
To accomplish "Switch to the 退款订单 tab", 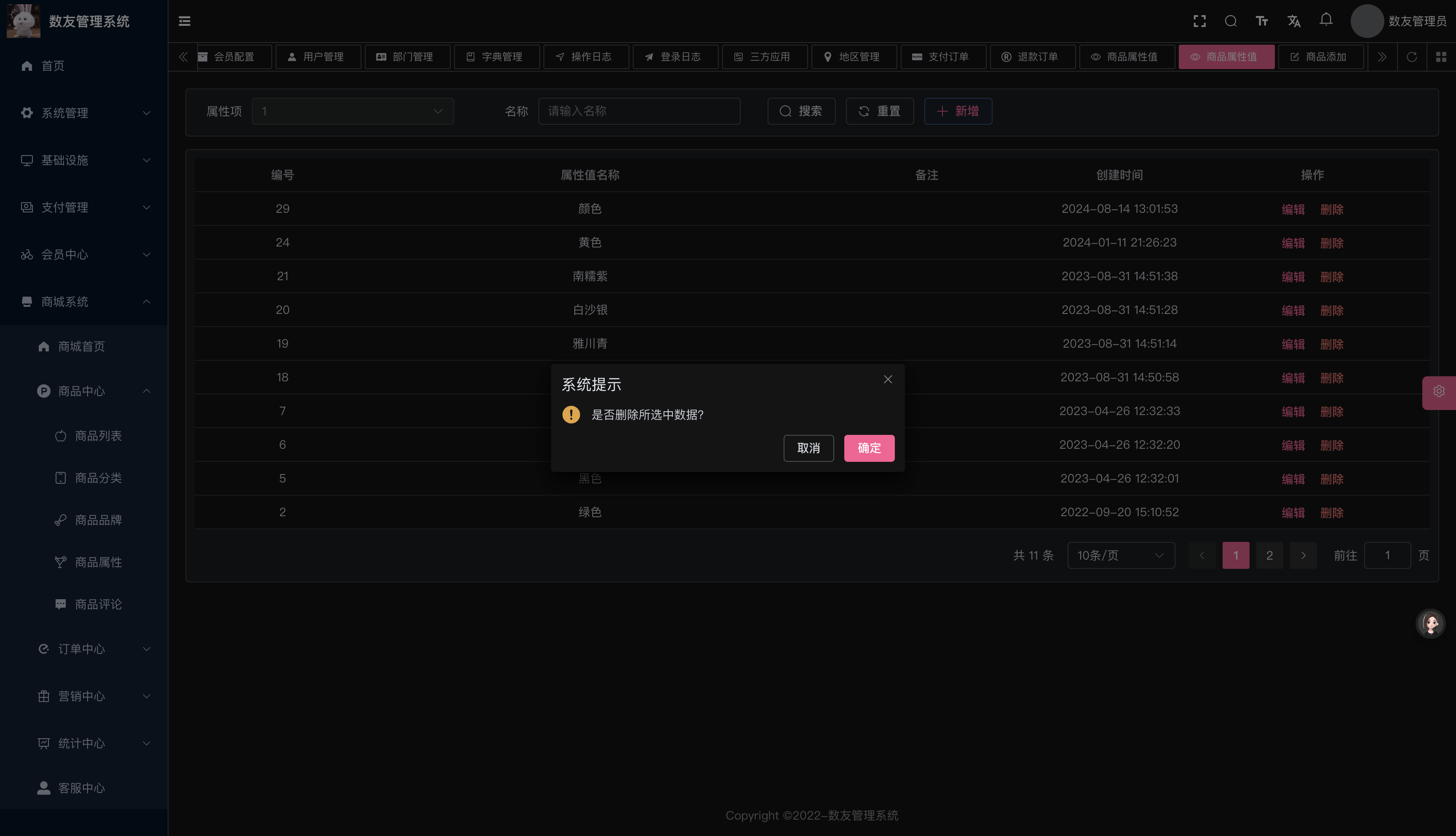I will (x=1033, y=57).
